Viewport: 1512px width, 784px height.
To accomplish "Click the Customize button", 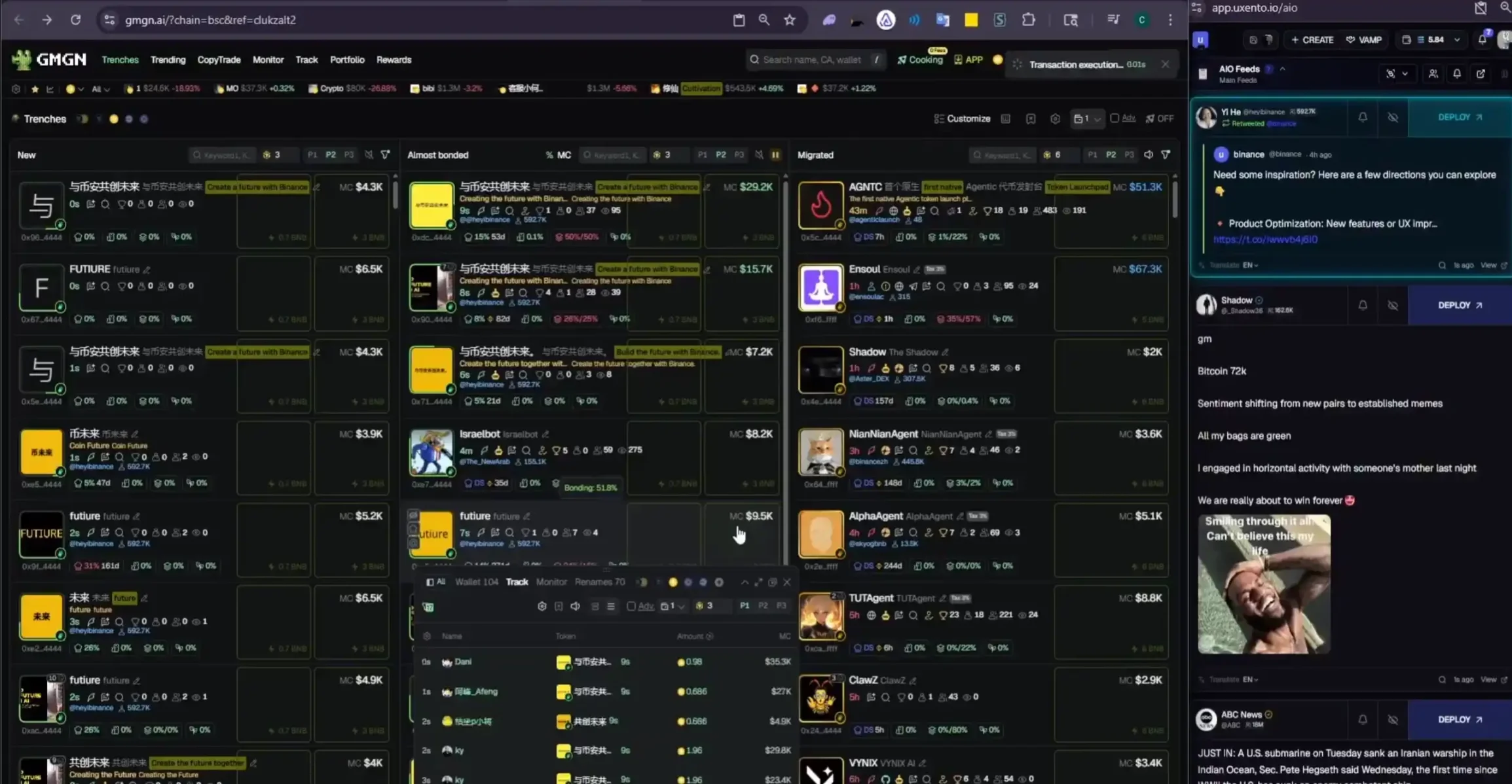I will click(962, 119).
